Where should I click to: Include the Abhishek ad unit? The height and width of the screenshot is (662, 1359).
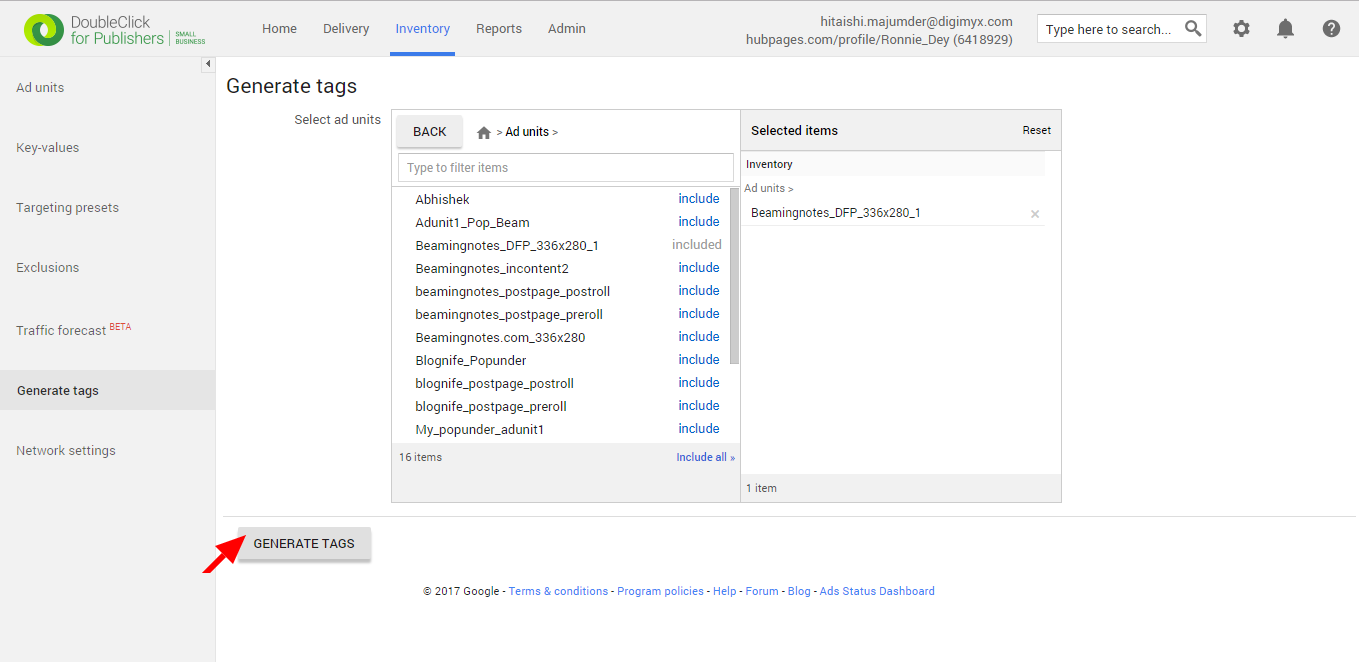698,198
